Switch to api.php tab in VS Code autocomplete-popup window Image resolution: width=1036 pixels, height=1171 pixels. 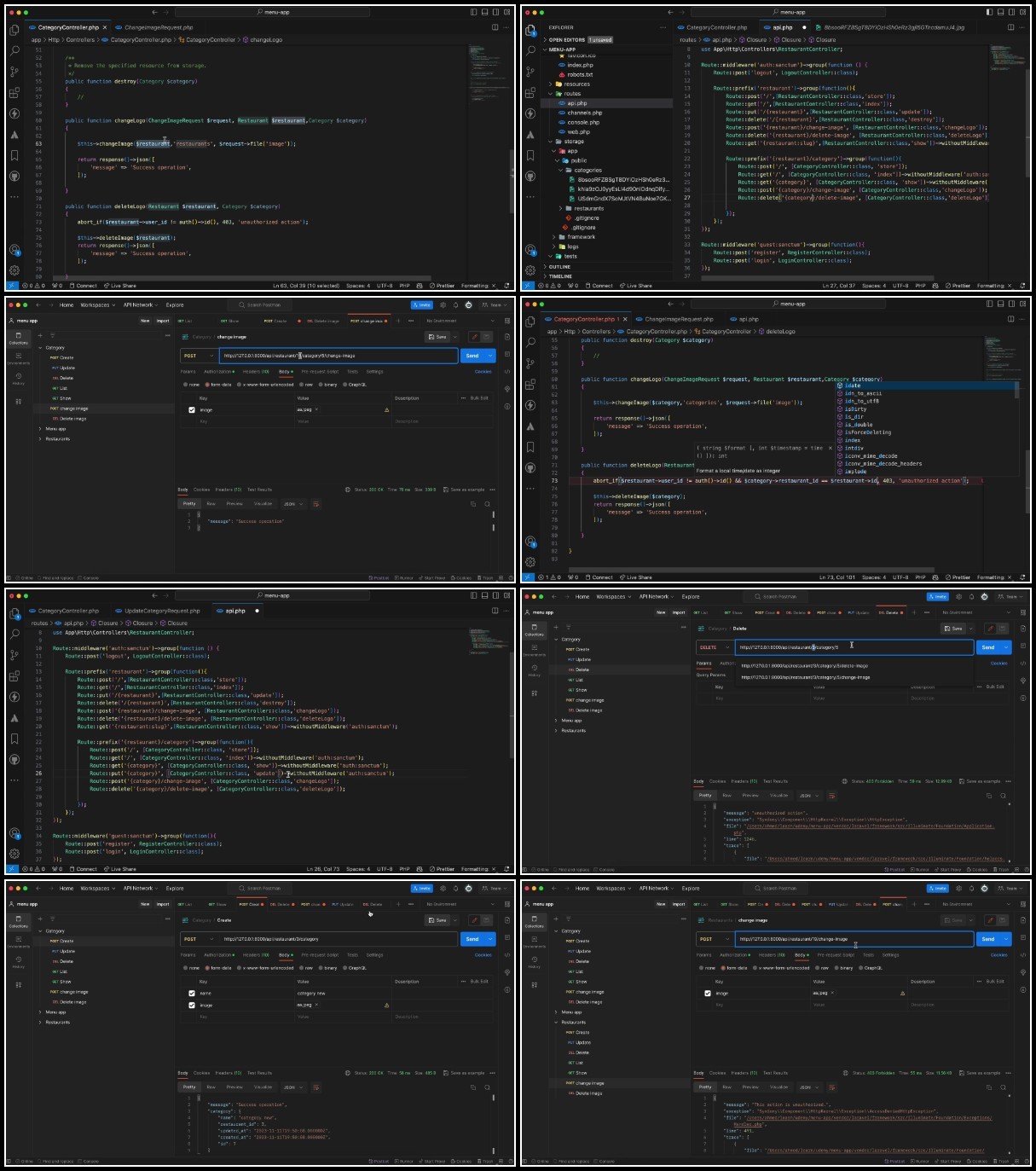coord(748,319)
